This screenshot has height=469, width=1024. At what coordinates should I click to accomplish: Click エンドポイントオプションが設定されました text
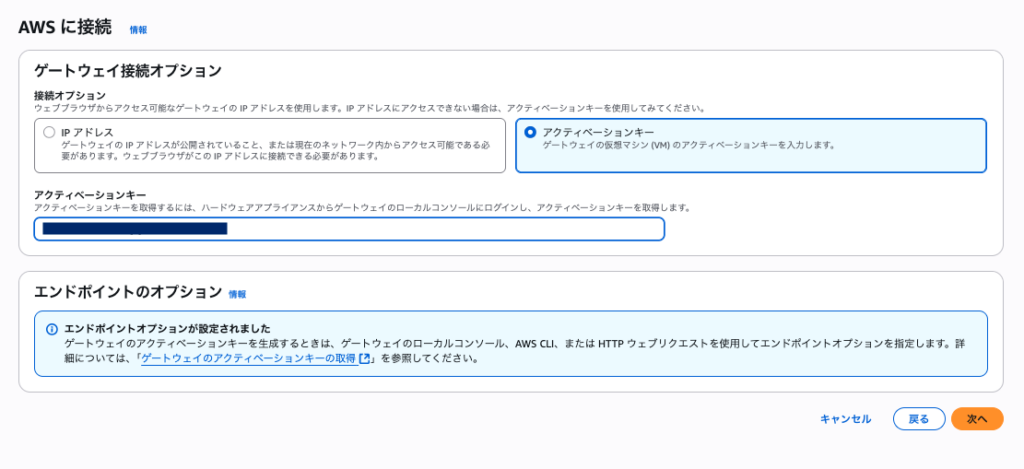click(168, 329)
